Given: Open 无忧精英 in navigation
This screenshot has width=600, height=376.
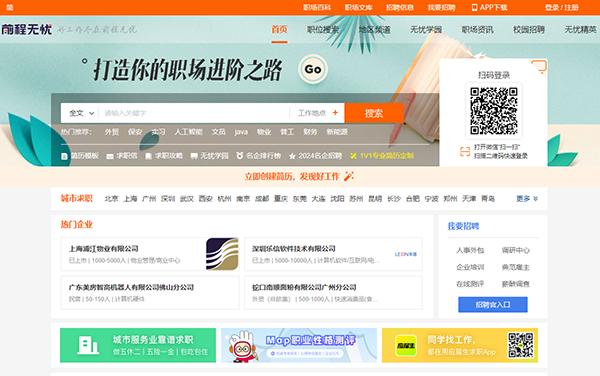Looking at the screenshot, I should point(580,29).
